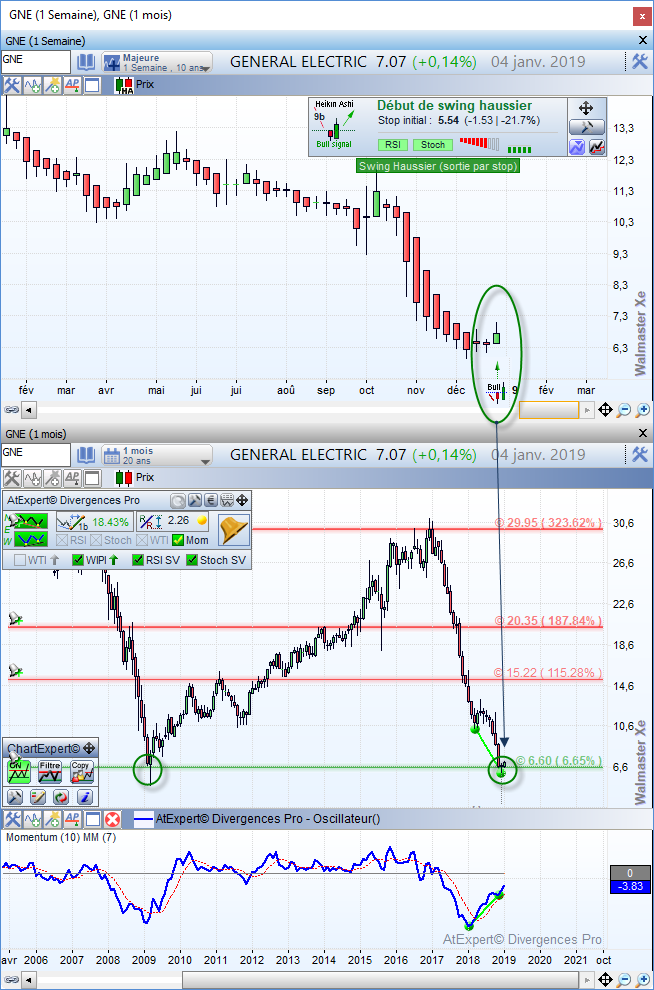Open library book icon in weekly chart header
Viewport: 654px width, 990px height.
(86, 62)
